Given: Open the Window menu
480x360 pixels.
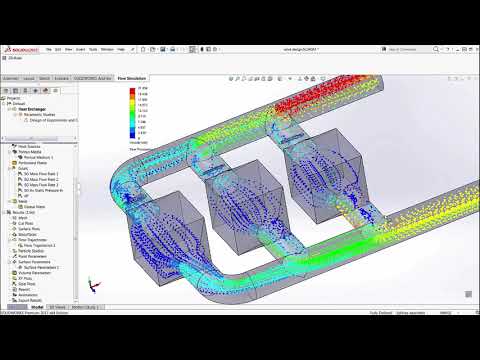Looking at the screenshot, I should [x=107, y=49].
